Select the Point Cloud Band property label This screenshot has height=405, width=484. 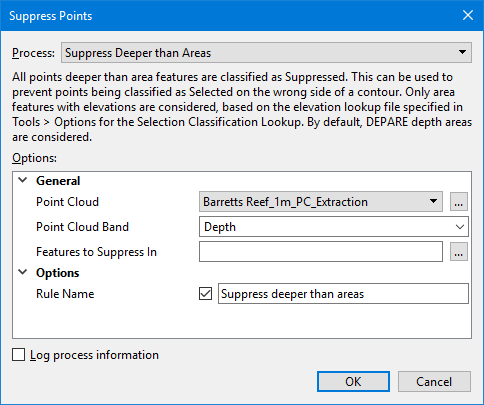coord(82,227)
